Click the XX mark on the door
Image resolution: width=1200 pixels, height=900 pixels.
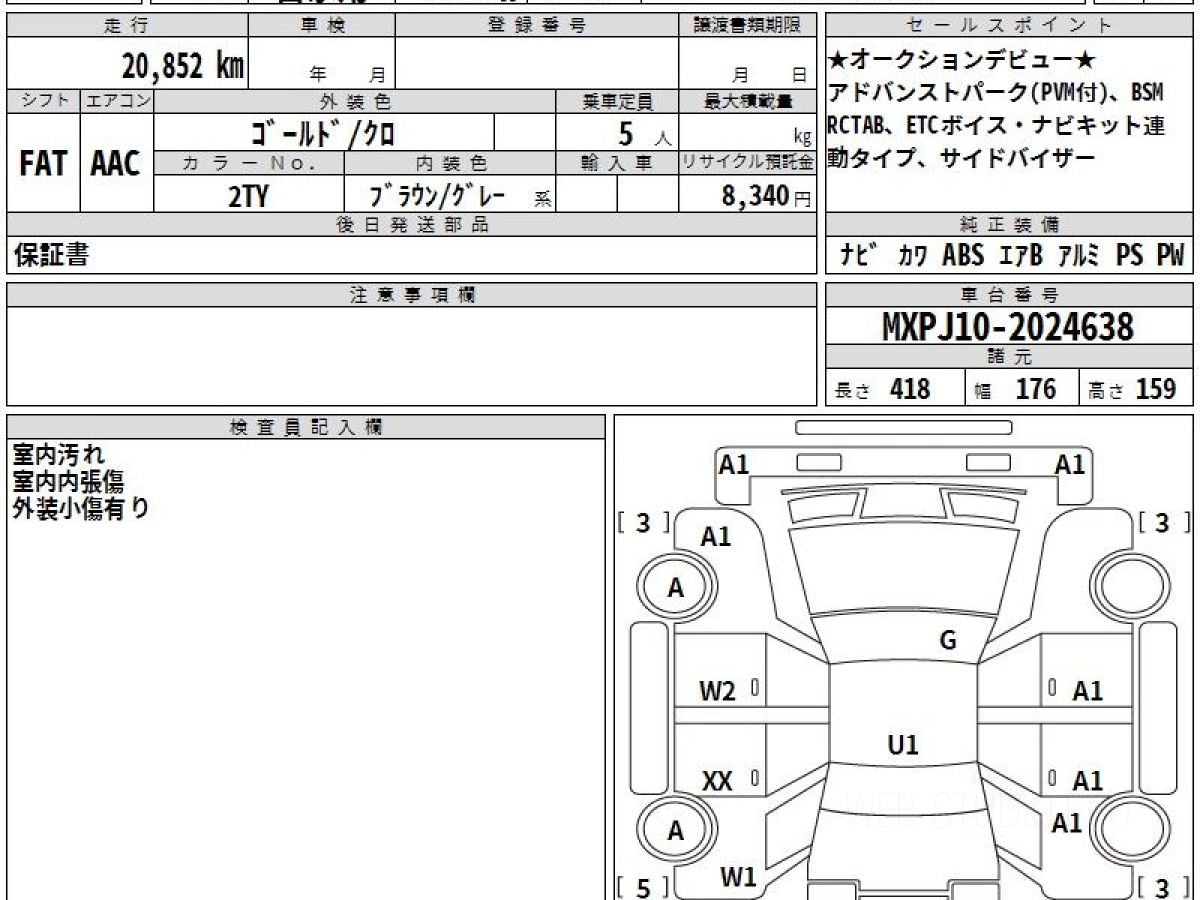(718, 780)
